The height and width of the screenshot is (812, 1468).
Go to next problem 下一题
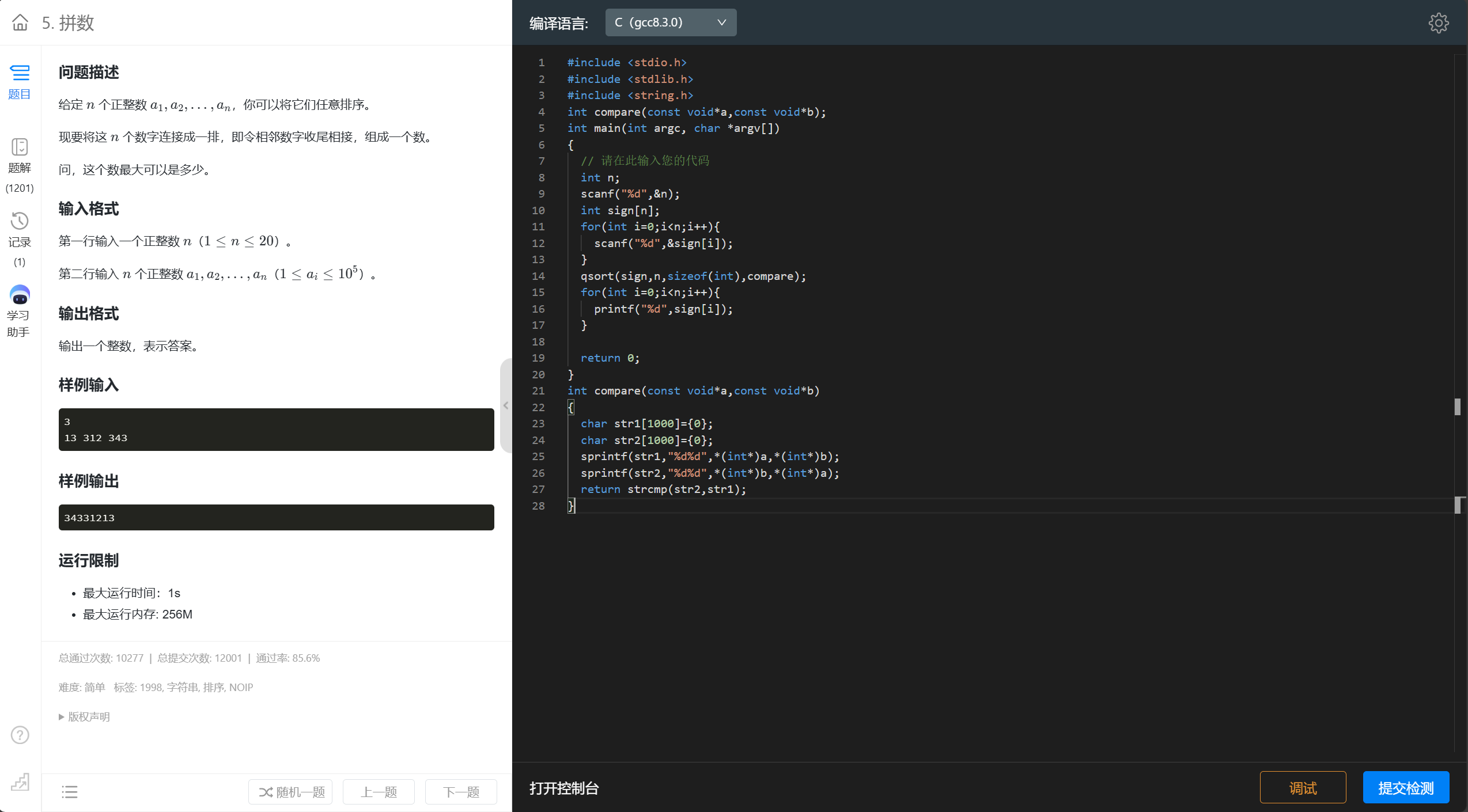461,792
